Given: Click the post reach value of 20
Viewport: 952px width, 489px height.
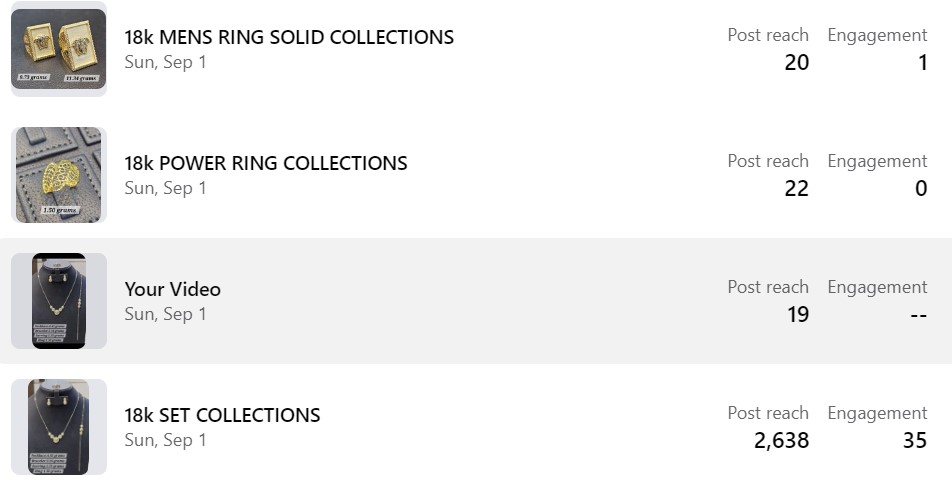Looking at the screenshot, I should point(796,63).
